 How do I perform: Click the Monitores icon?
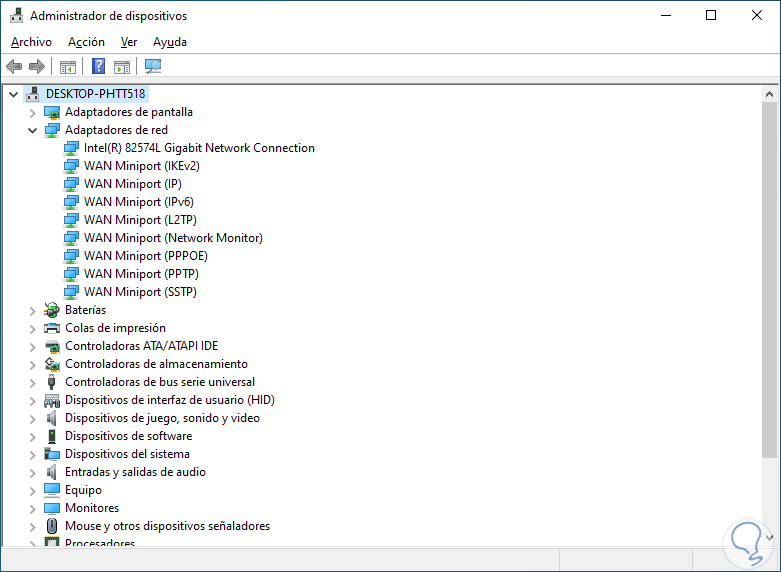(52, 508)
